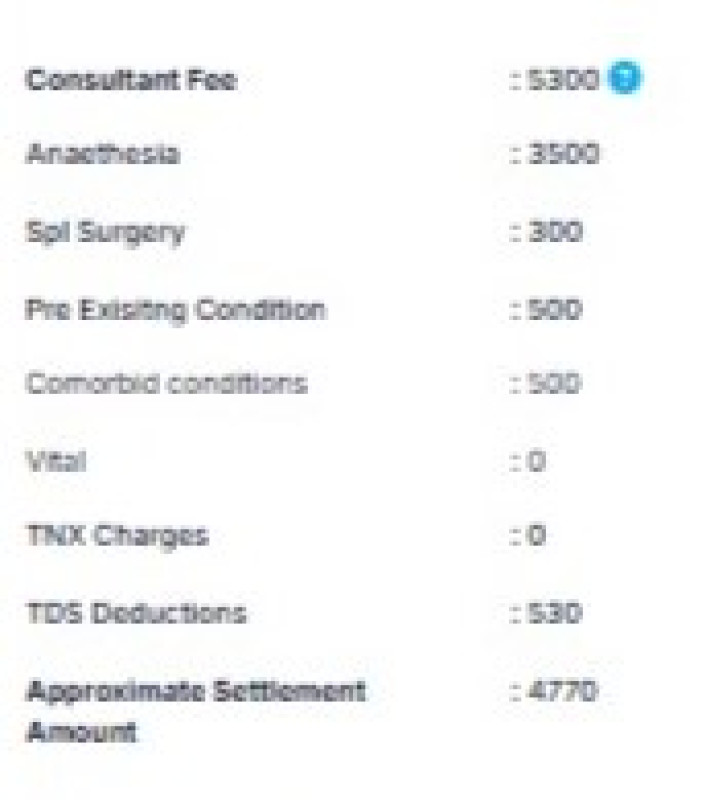Select the Comorbid conditions label

click(166, 383)
